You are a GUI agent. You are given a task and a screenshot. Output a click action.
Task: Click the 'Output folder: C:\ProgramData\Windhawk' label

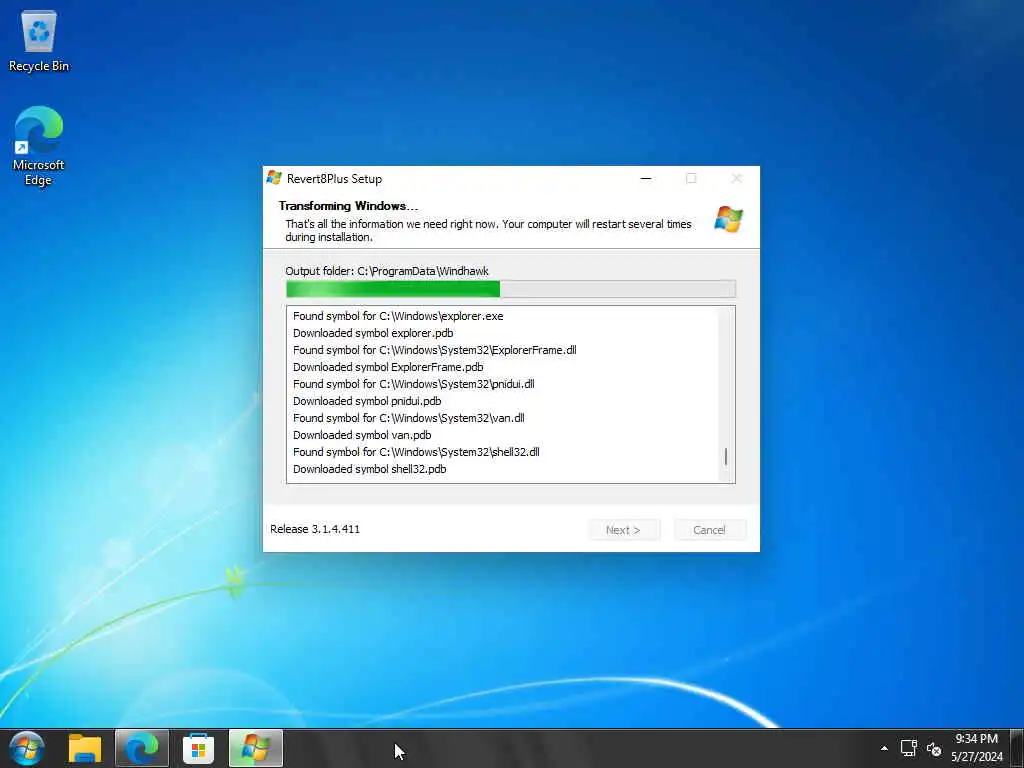click(387, 271)
